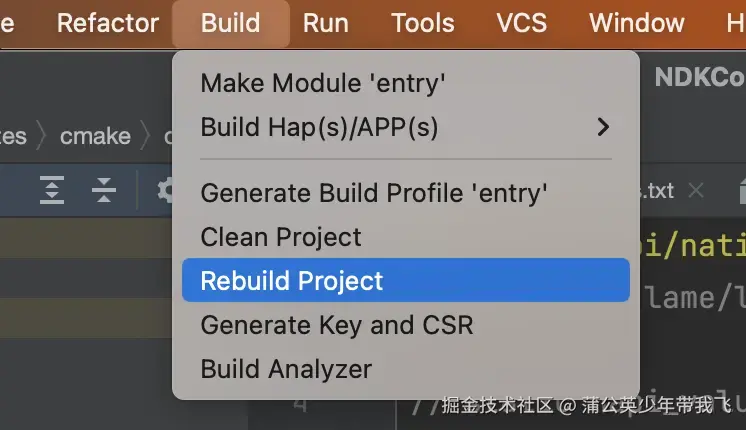Open Generate Key and CSR
The width and height of the screenshot is (746, 430).
pos(337,325)
